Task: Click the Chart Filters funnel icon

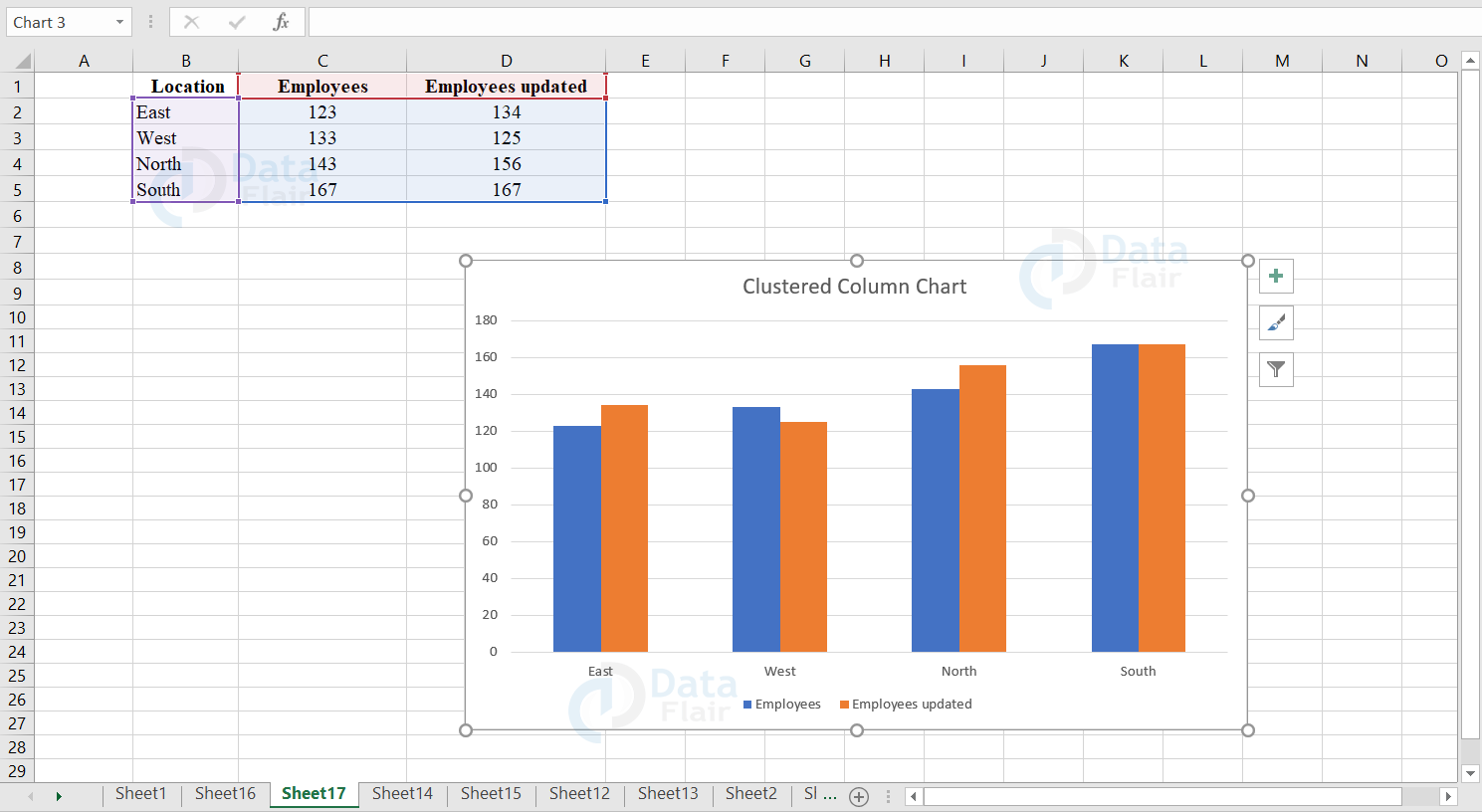Action: pyautogui.click(x=1276, y=369)
